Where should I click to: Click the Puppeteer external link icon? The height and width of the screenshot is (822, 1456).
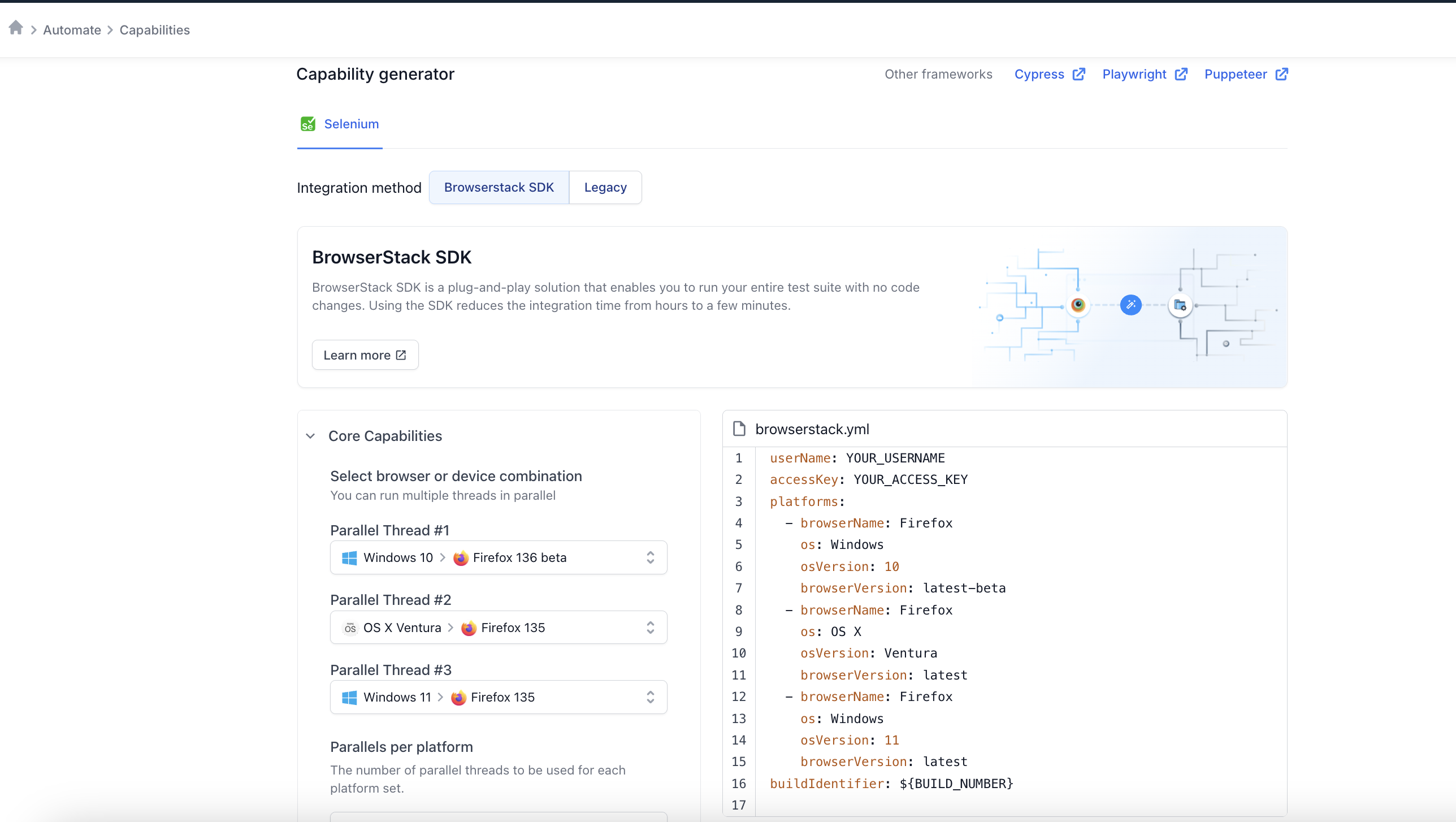(x=1280, y=74)
